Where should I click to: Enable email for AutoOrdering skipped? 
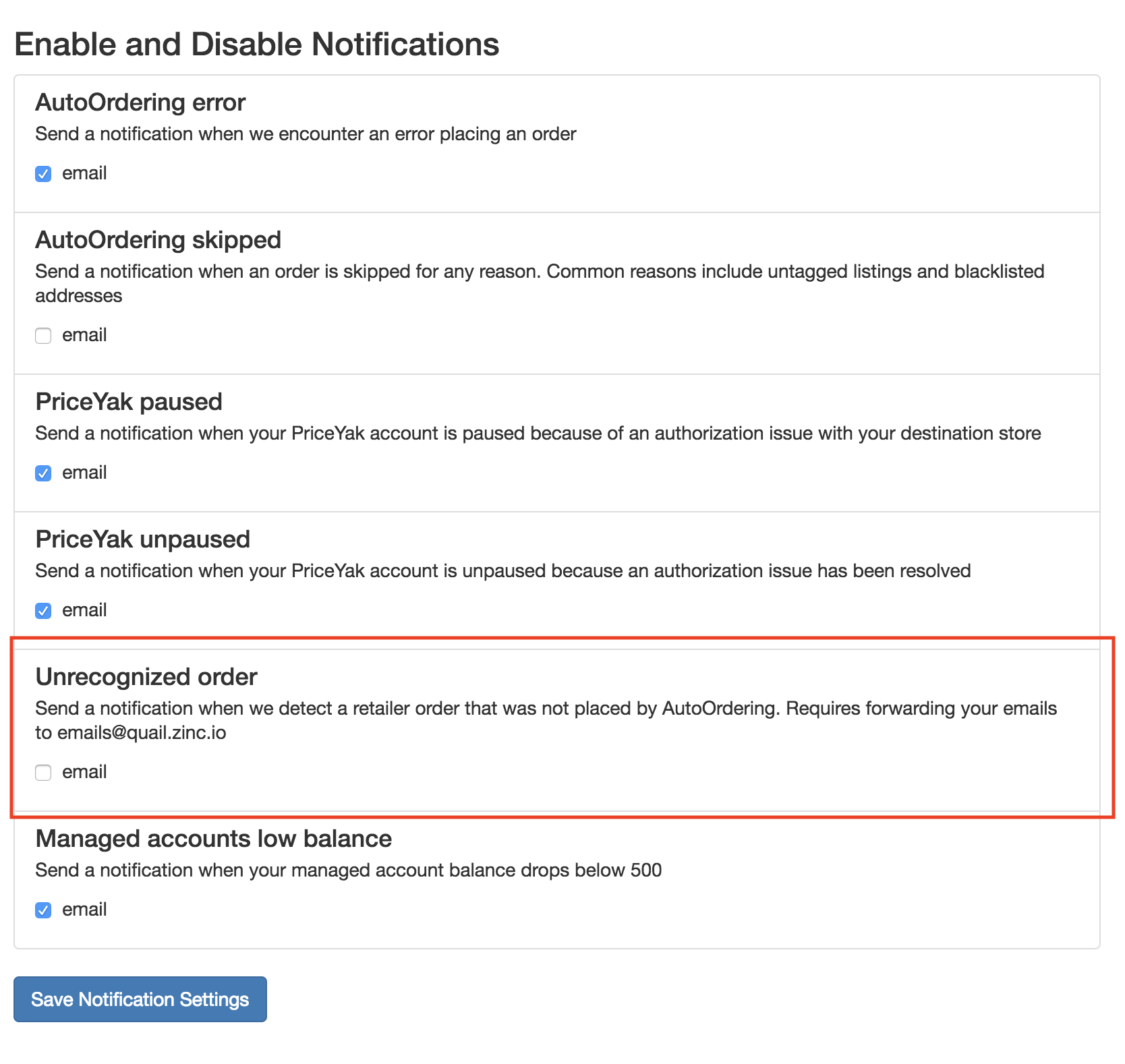[x=43, y=336]
